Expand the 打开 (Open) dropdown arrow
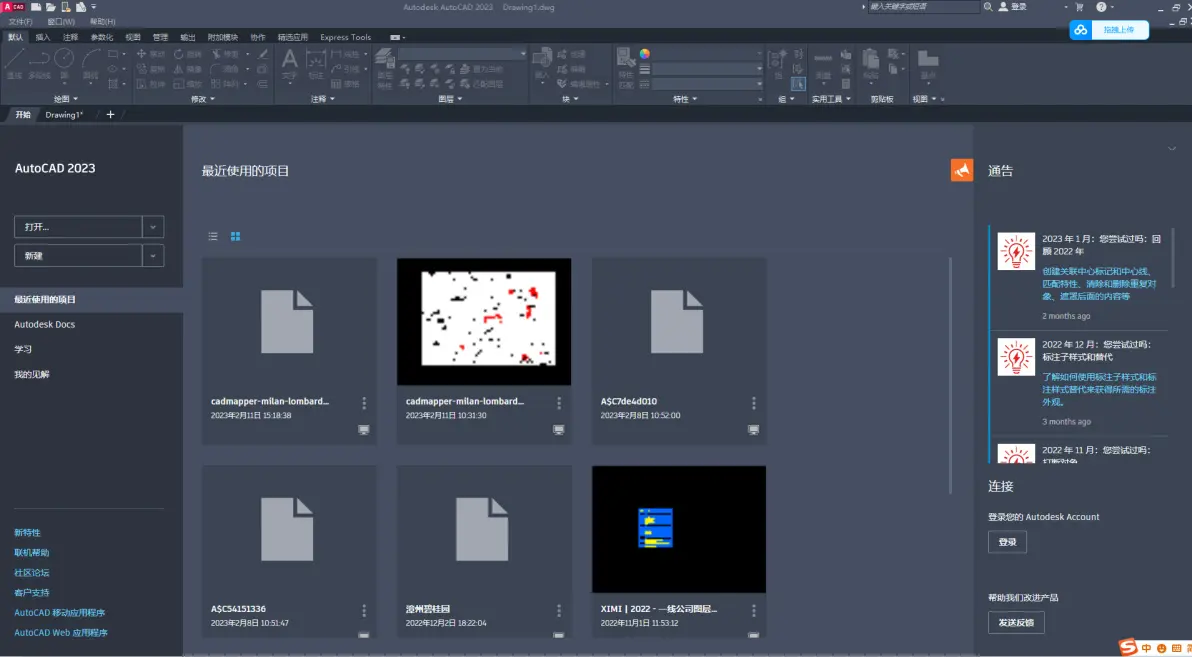 click(153, 227)
